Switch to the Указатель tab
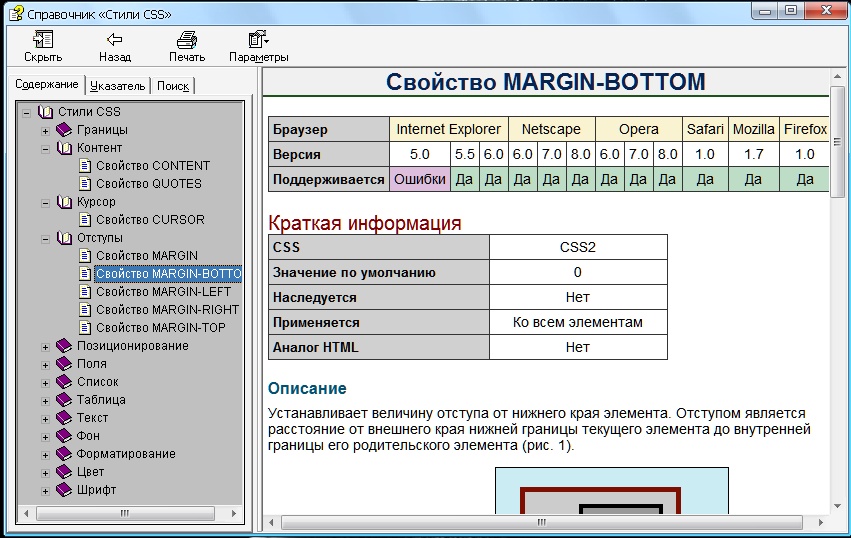Image resolution: width=851 pixels, height=538 pixels. (118, 86)
